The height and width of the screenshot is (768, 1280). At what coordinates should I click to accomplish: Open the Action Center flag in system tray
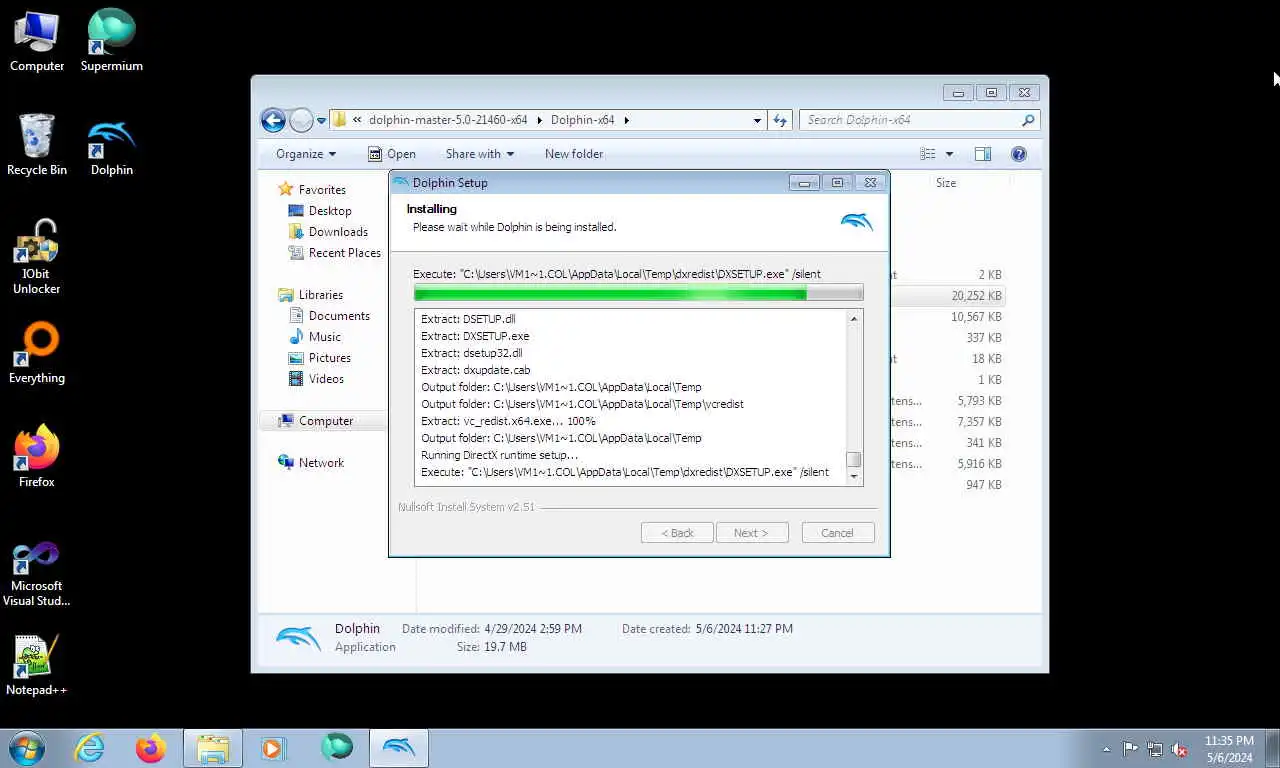1130,748
